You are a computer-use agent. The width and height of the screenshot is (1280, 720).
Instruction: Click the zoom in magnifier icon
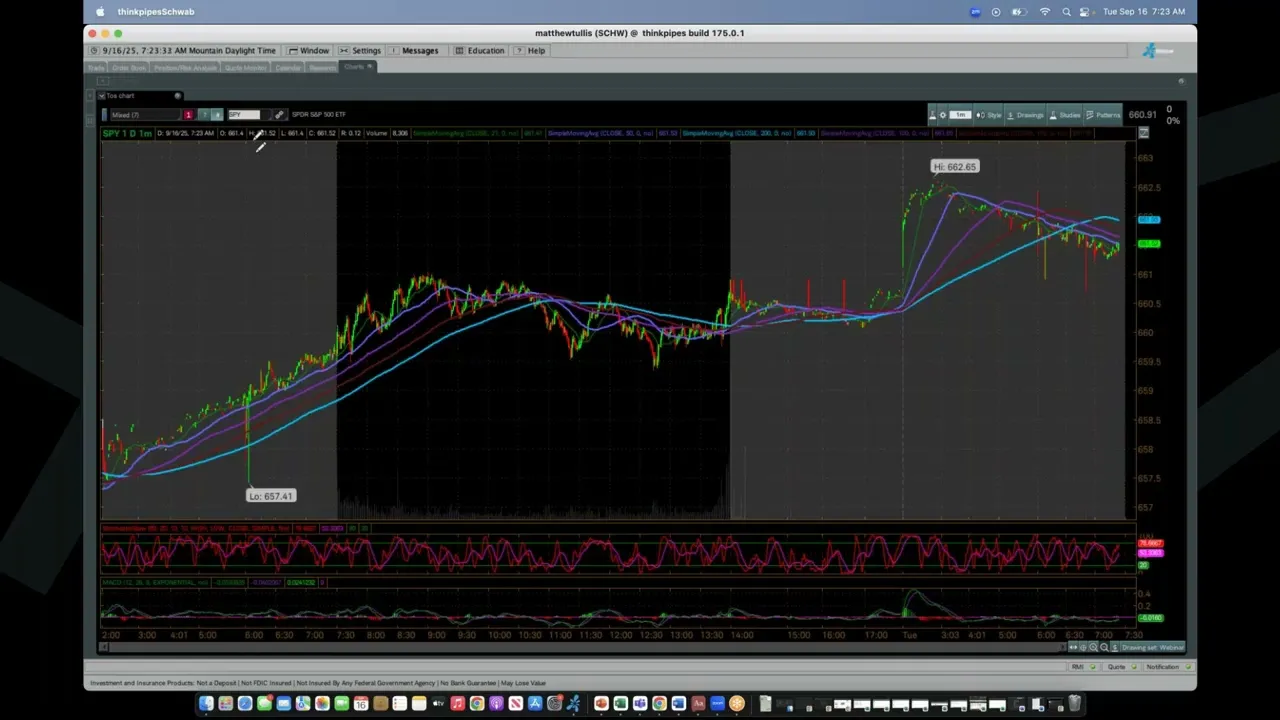tap(1093, 648)
